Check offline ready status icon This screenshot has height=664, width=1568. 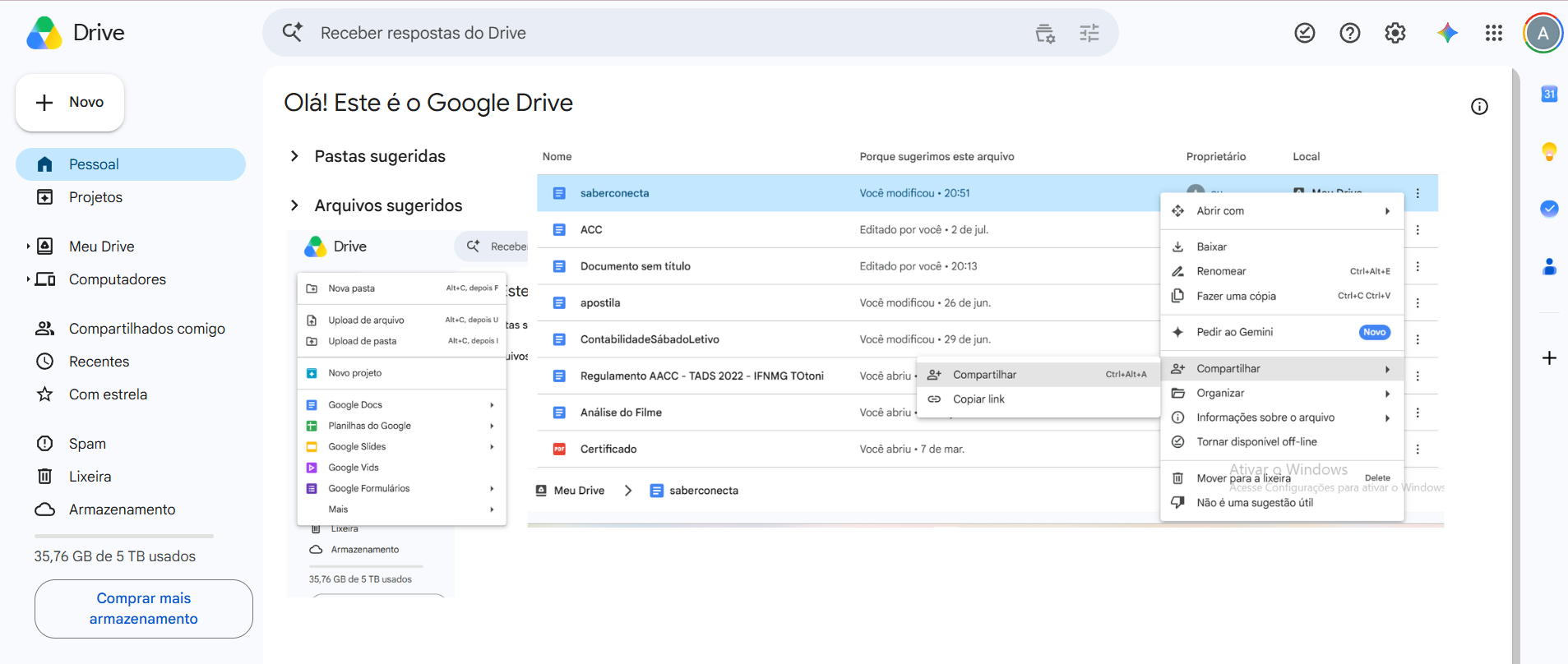tap(1305, 33)
